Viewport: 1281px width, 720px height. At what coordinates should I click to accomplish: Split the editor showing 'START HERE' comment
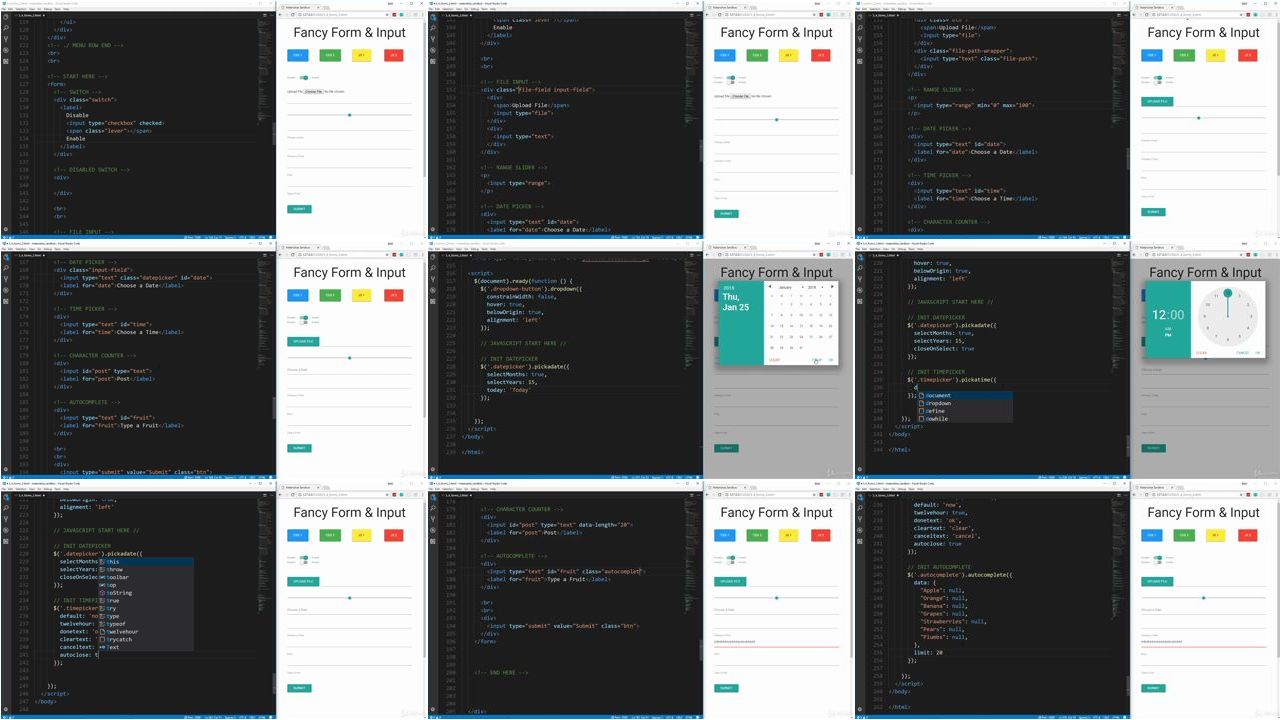pyautogui.click(x=265, y=15)
